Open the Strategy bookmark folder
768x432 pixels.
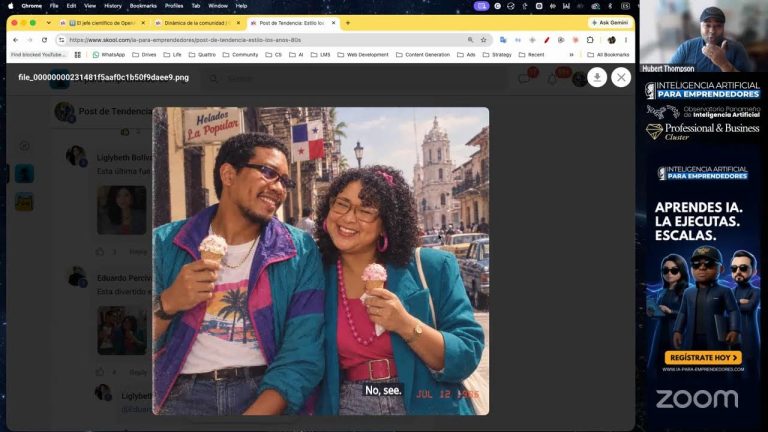[x=497, y=55]
